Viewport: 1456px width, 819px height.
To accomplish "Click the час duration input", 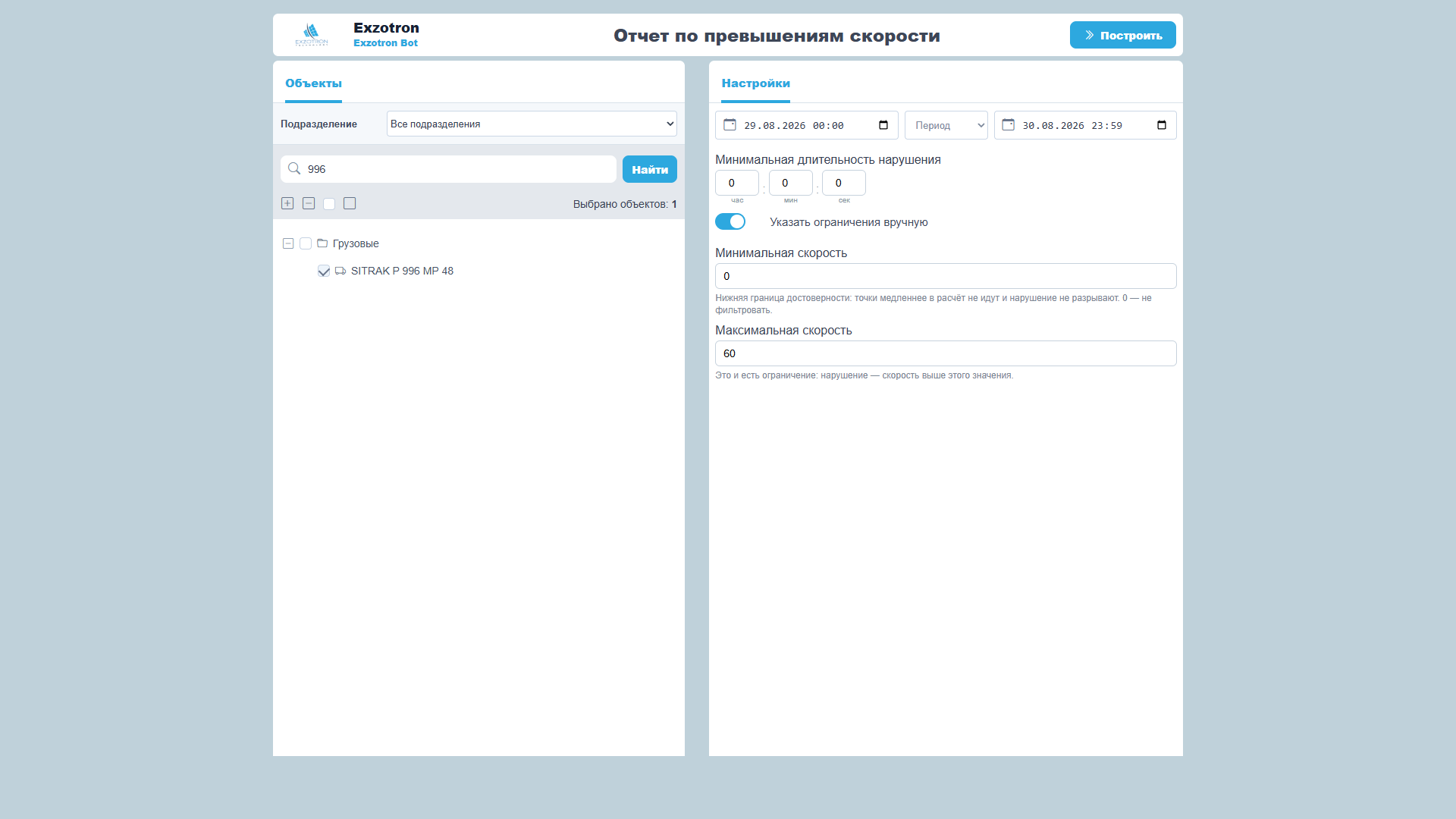I will pyautogui.click(x=737, y=183).
